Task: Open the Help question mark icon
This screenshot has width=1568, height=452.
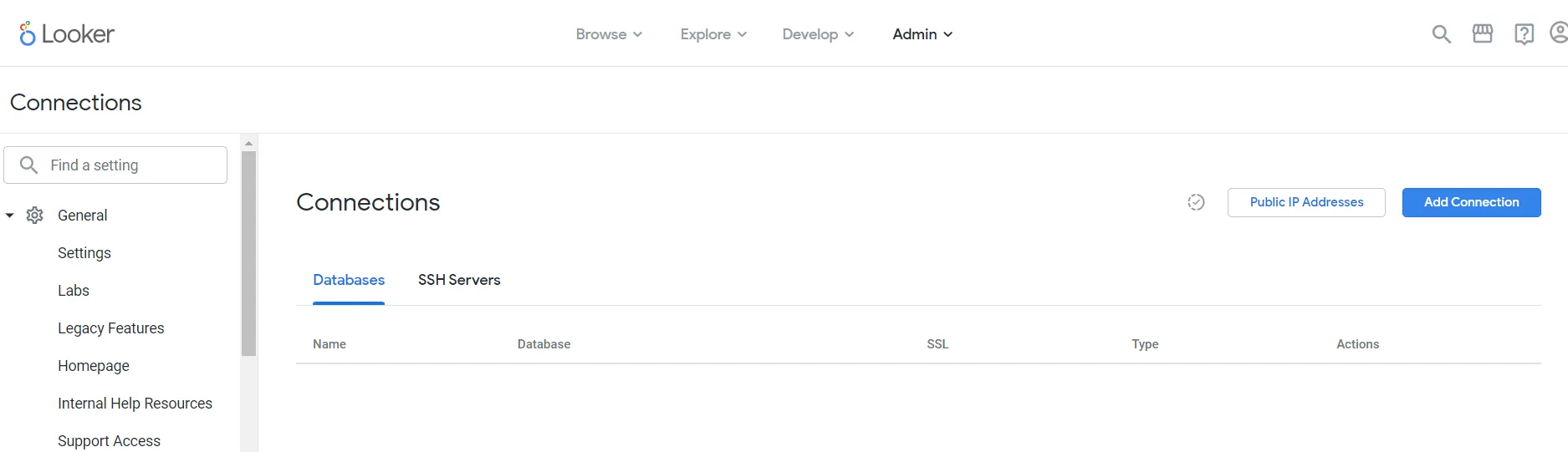Action: (x=1524, y=34)
